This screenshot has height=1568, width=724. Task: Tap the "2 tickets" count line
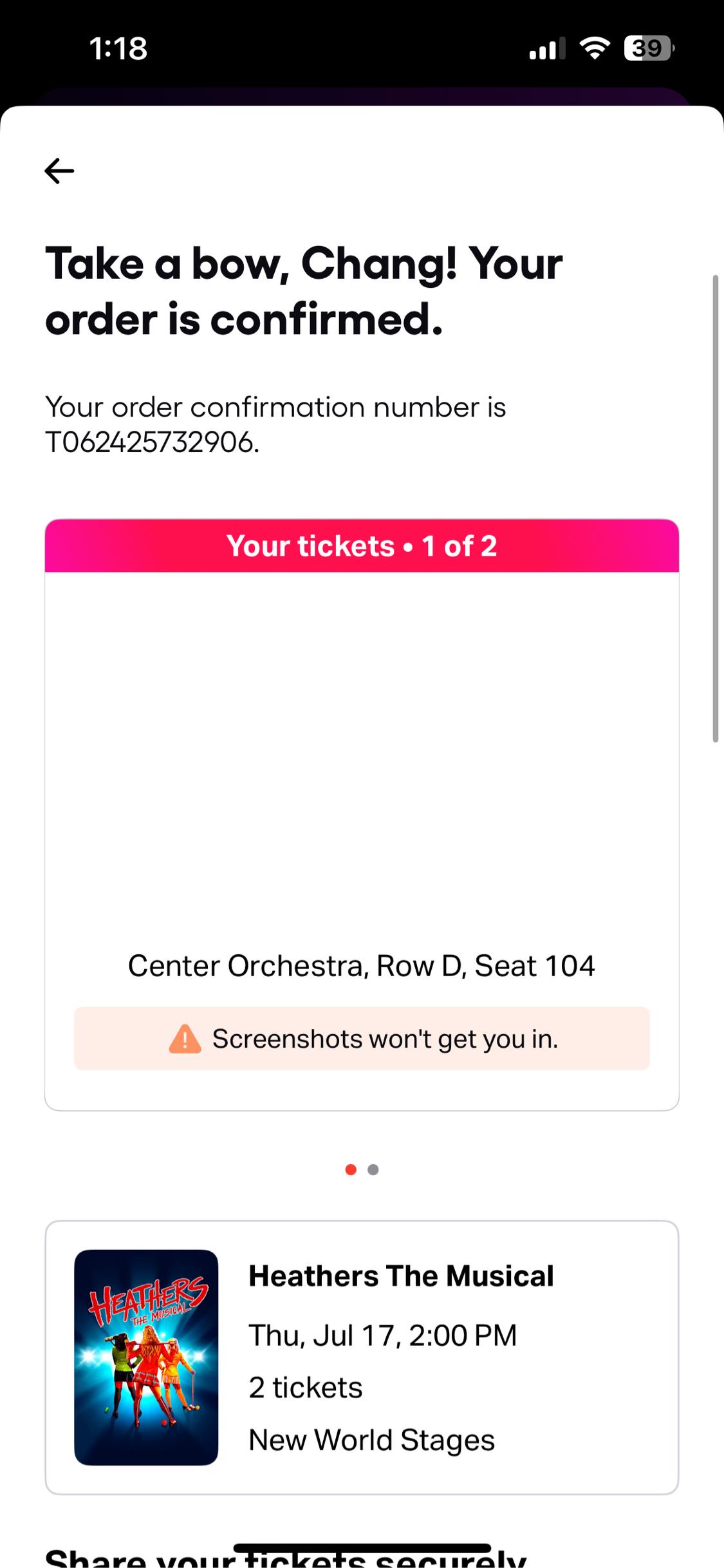[x=306, y=1388]
